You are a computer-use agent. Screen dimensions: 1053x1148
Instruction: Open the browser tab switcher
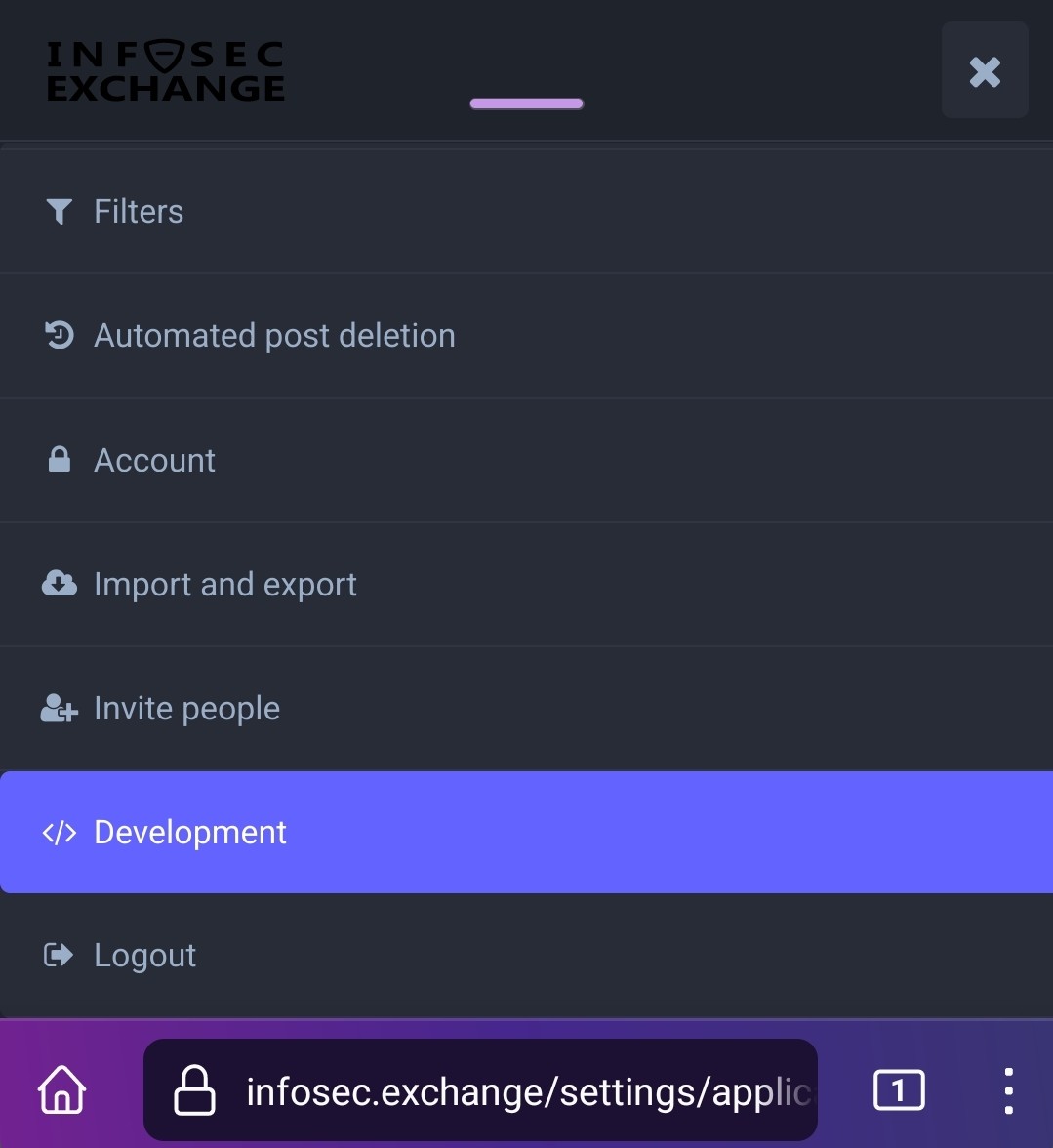pyautogui.click(x=898, y=1089)
